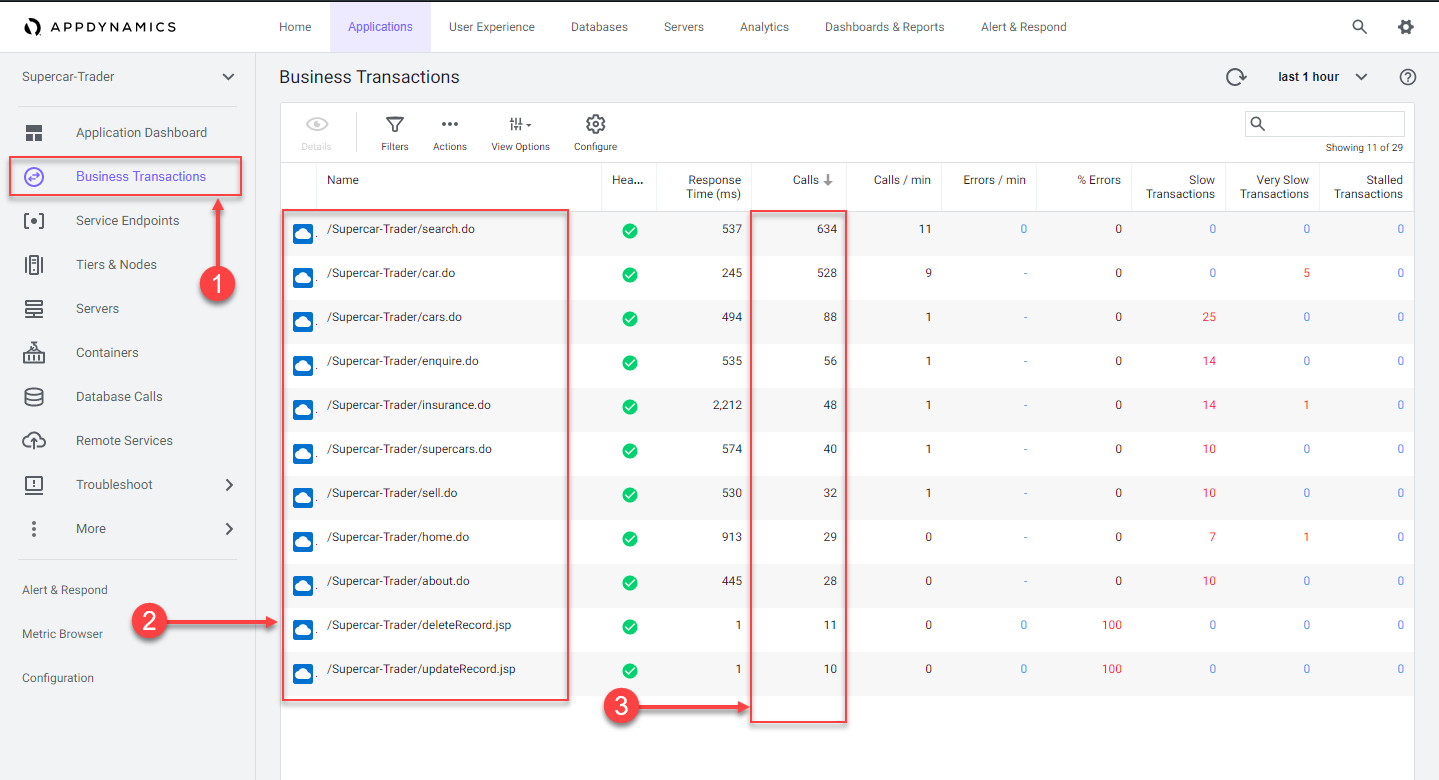This screenshot has height=780, width=1439.
Task: Click the green health icon for car.do
Action: tap(630, 275)
